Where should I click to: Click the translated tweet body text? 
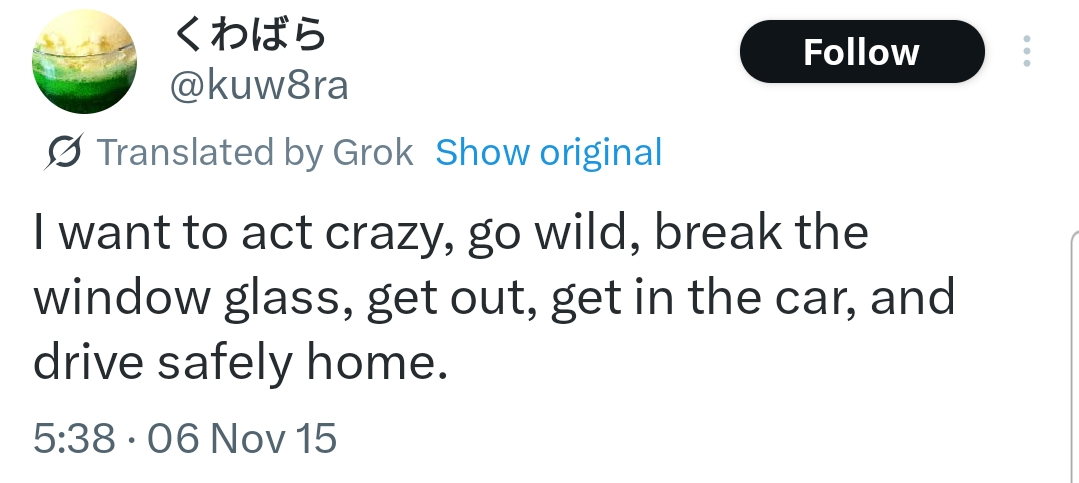coord(494,297)
